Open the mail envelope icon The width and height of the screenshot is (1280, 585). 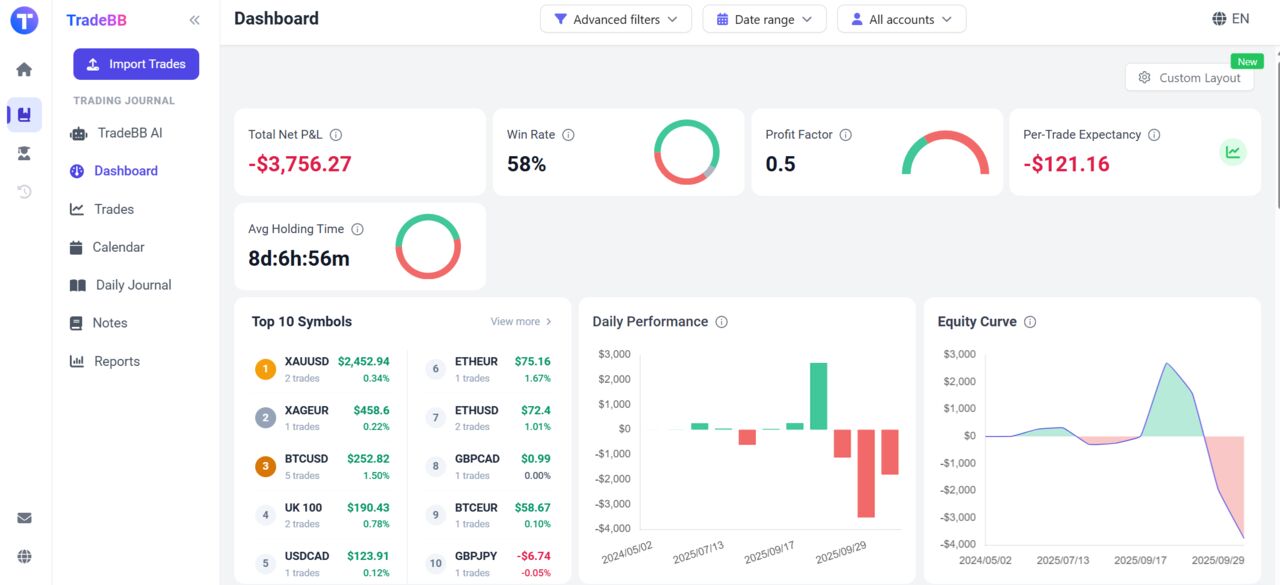24,518
